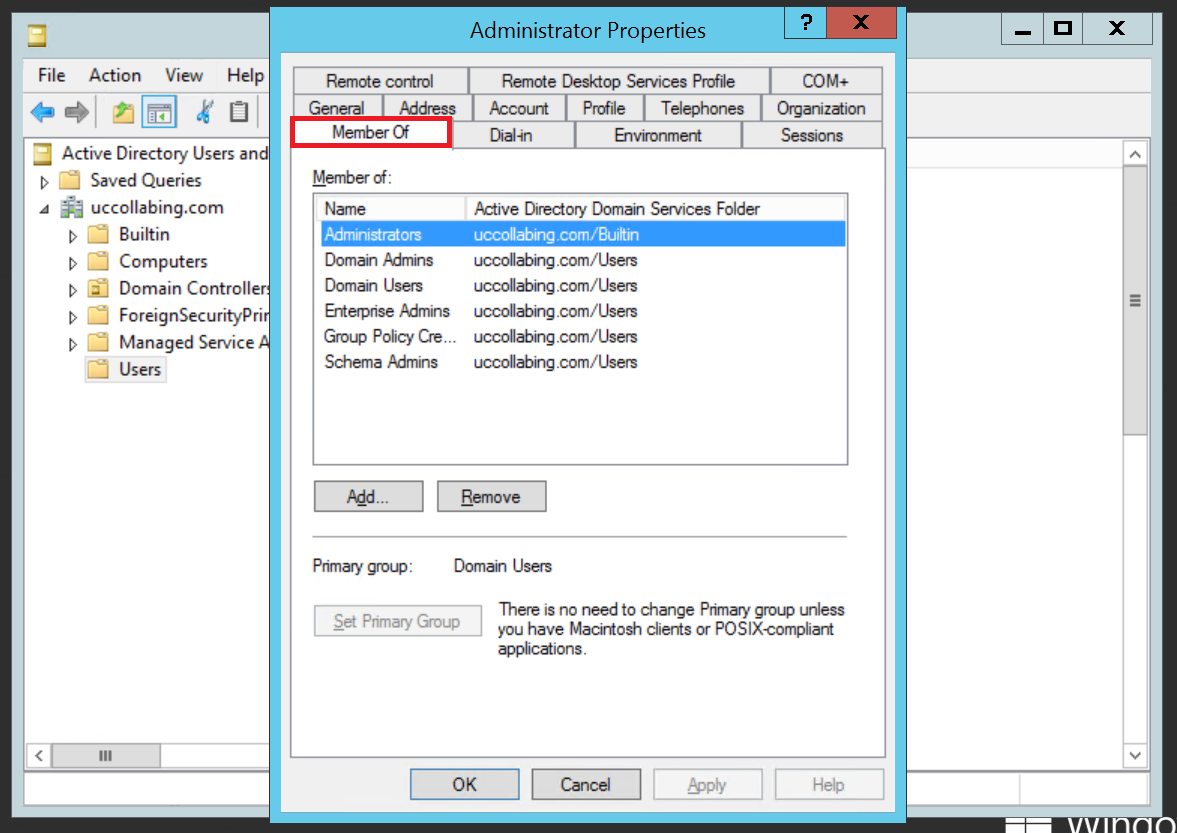Click the ForeignSecurityPrincipals folder icon

click(x=98, y=315)
